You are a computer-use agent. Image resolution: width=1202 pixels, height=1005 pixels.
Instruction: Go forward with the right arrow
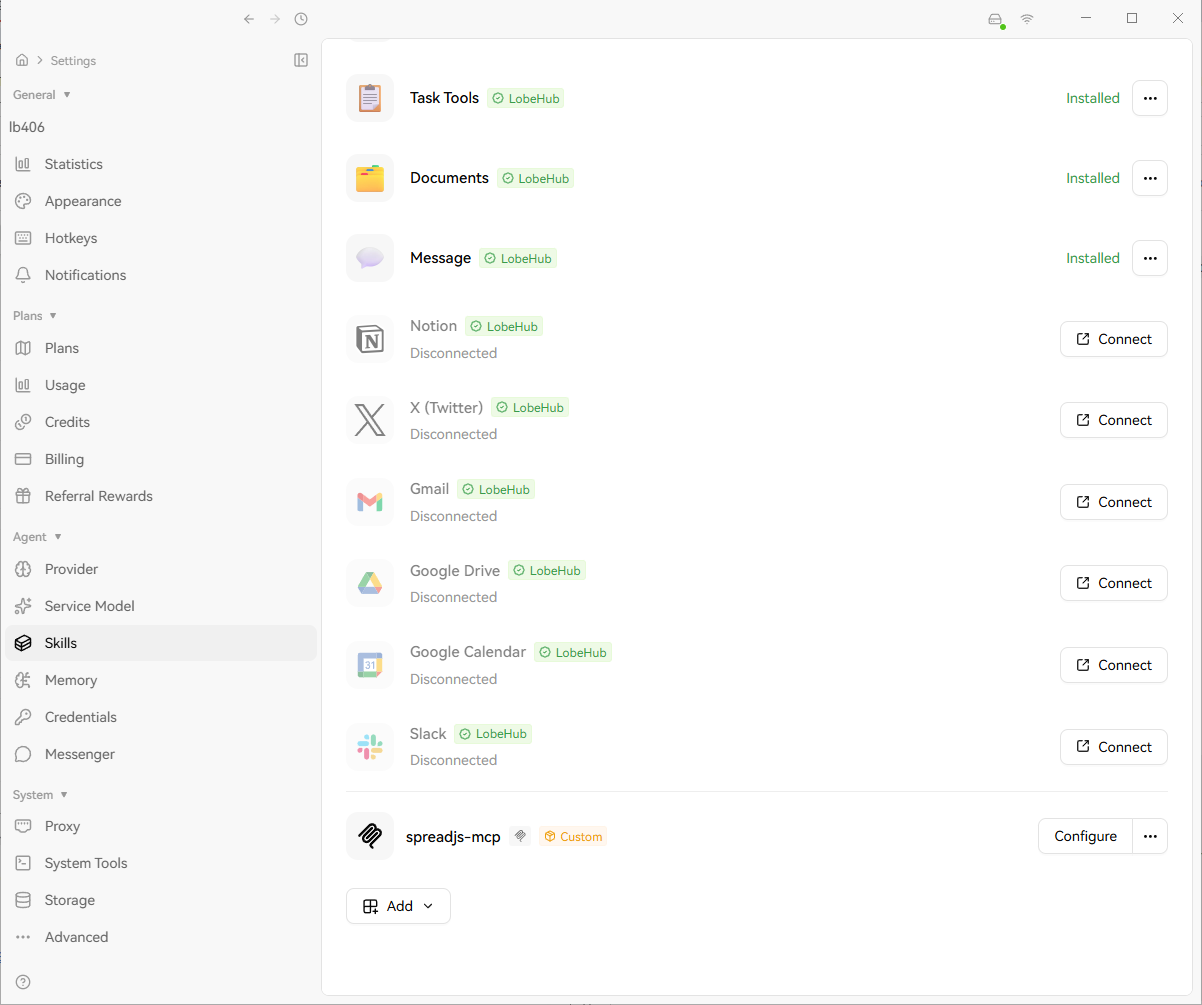pos(275,19)
